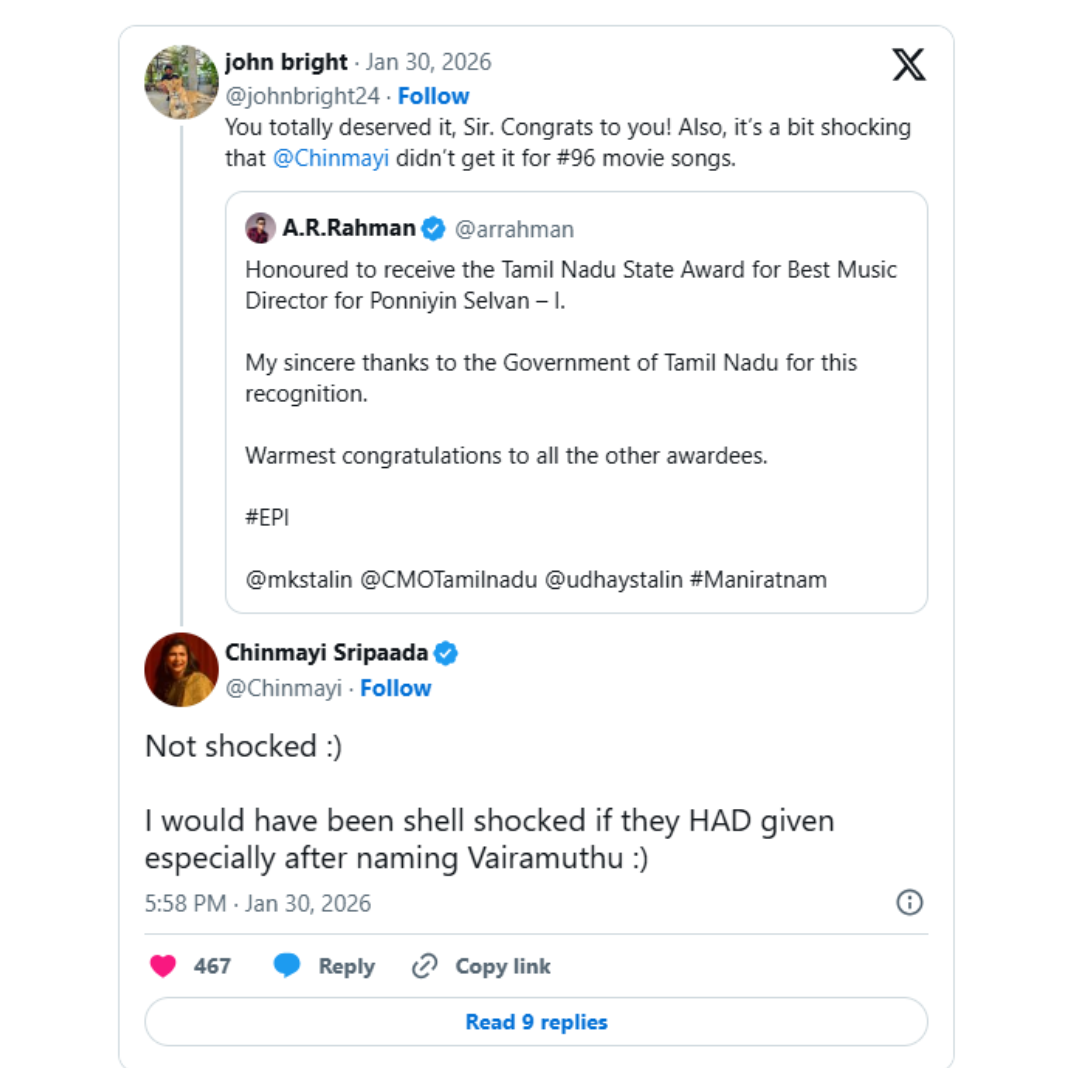The height and width of the screenshot is (1080, 1080).
Task: Click A.R.Rahman's blue verified badge
Action: [432, 228]
